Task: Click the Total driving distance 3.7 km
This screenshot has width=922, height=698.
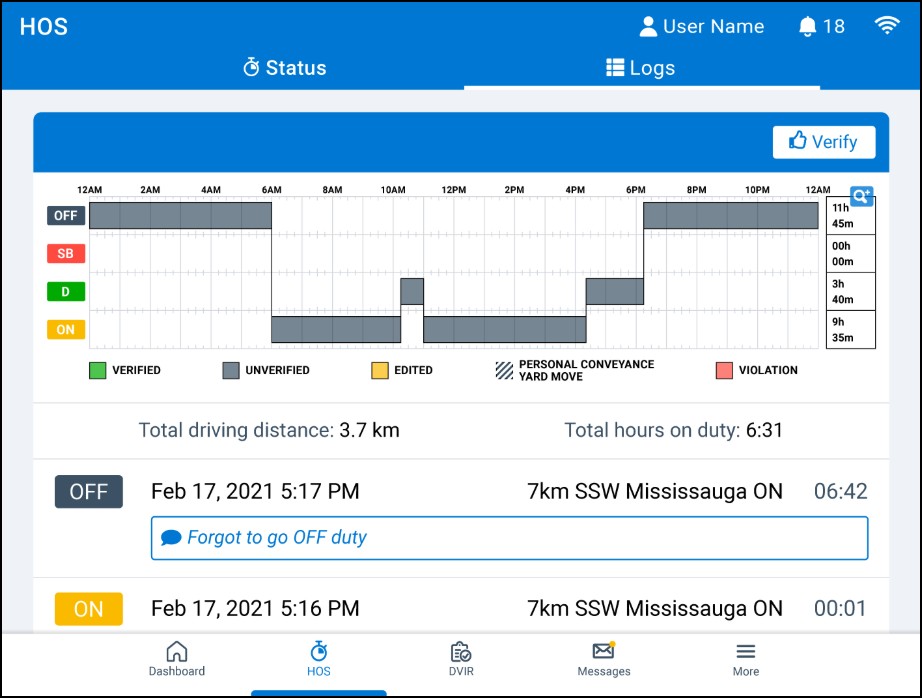Action: coord(269,430)
